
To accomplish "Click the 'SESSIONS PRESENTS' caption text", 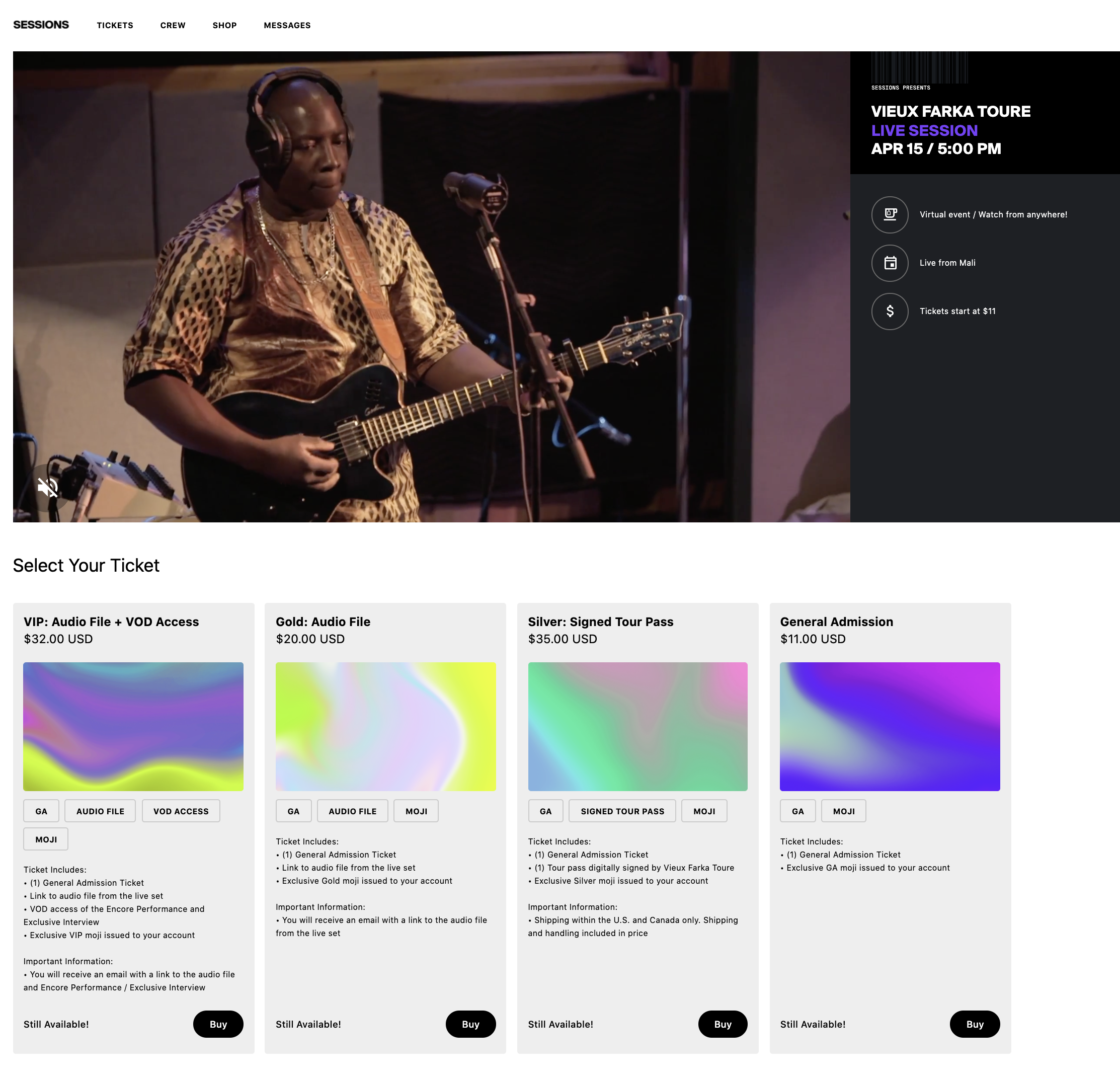I will tap(901, 88).
